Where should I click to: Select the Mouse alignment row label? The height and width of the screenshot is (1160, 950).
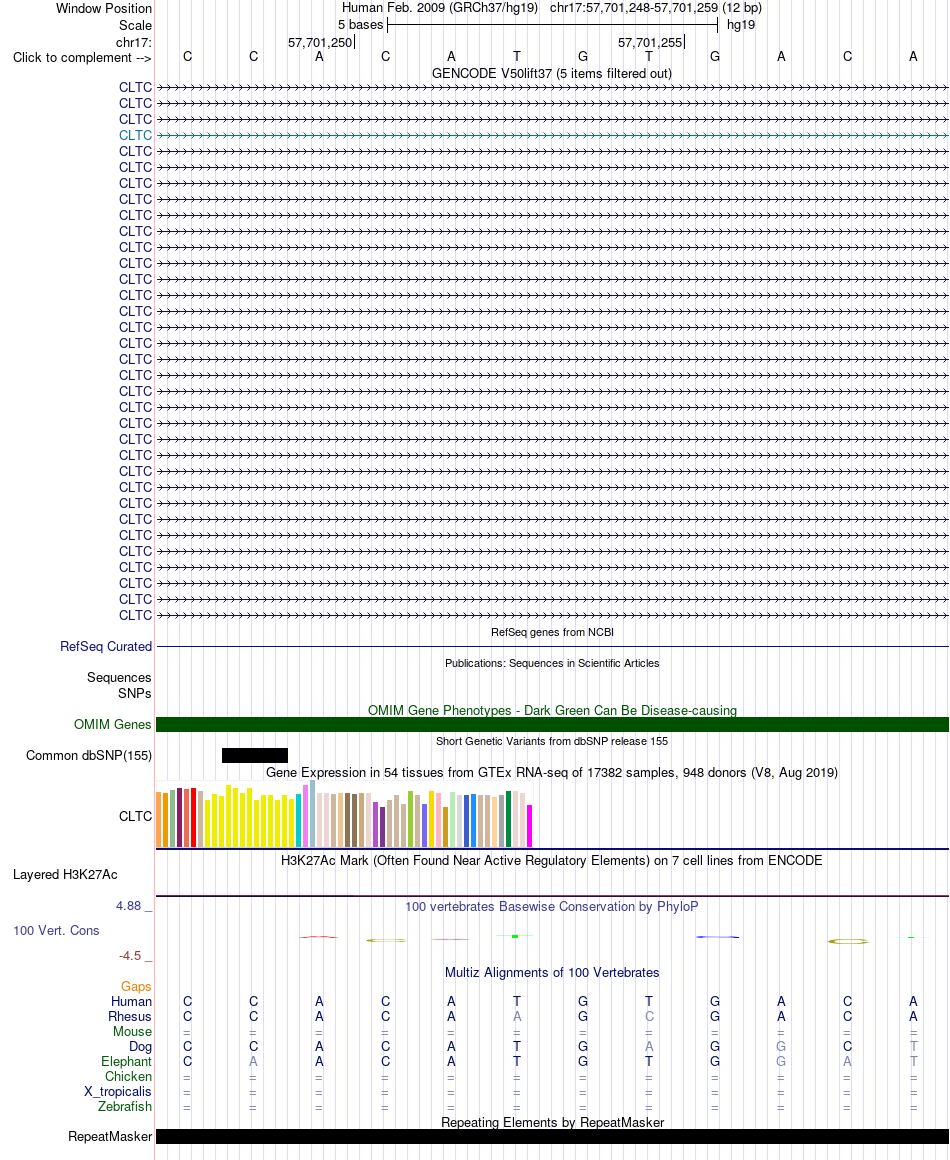coord(132,1032)
